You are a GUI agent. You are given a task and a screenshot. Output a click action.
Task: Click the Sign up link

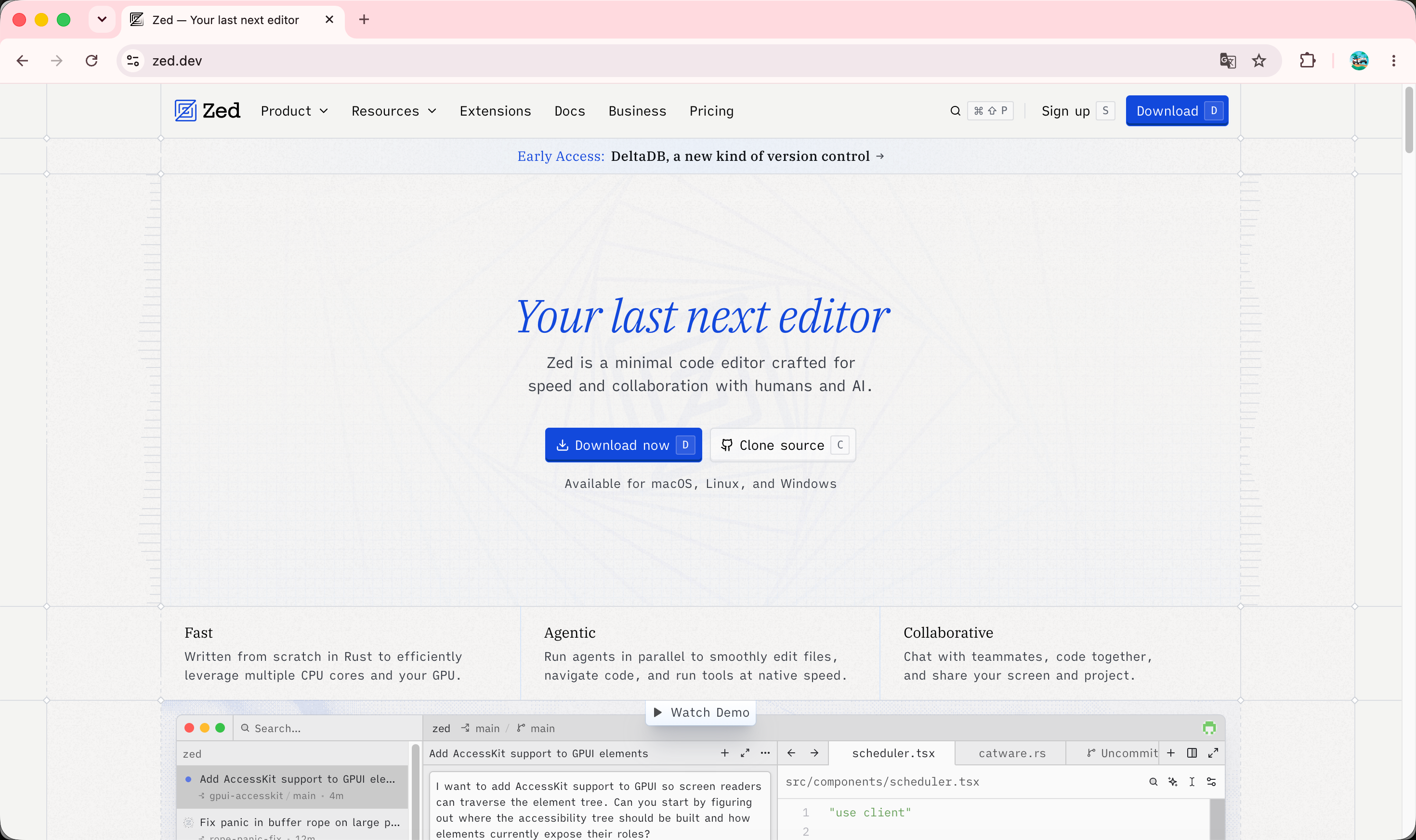[x=1077, y=111]
